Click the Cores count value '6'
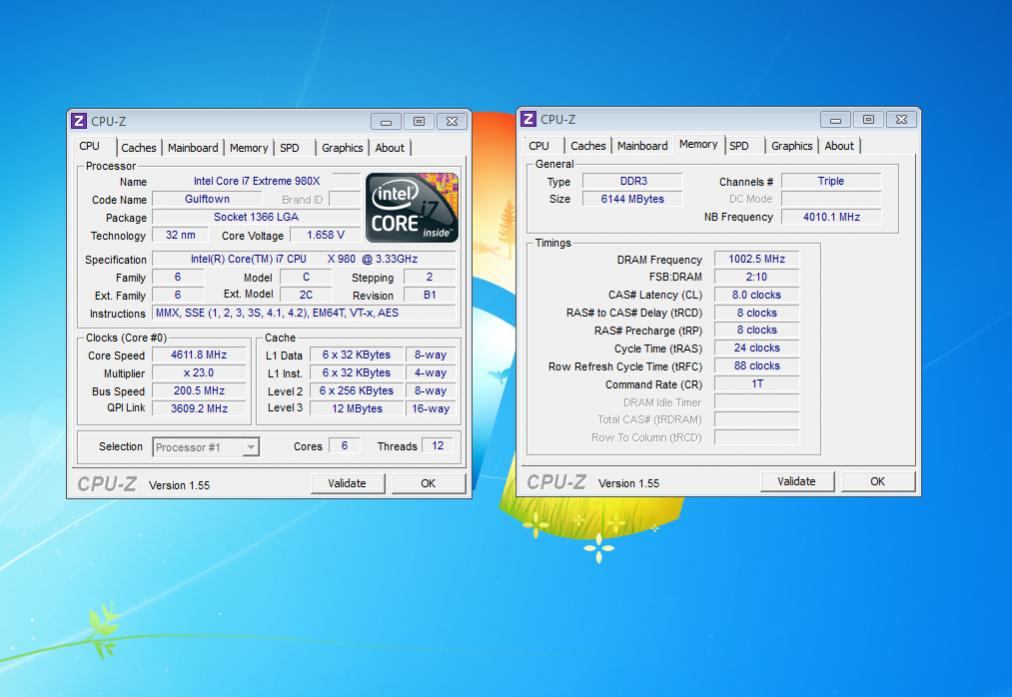 click(x=344, y=446)
